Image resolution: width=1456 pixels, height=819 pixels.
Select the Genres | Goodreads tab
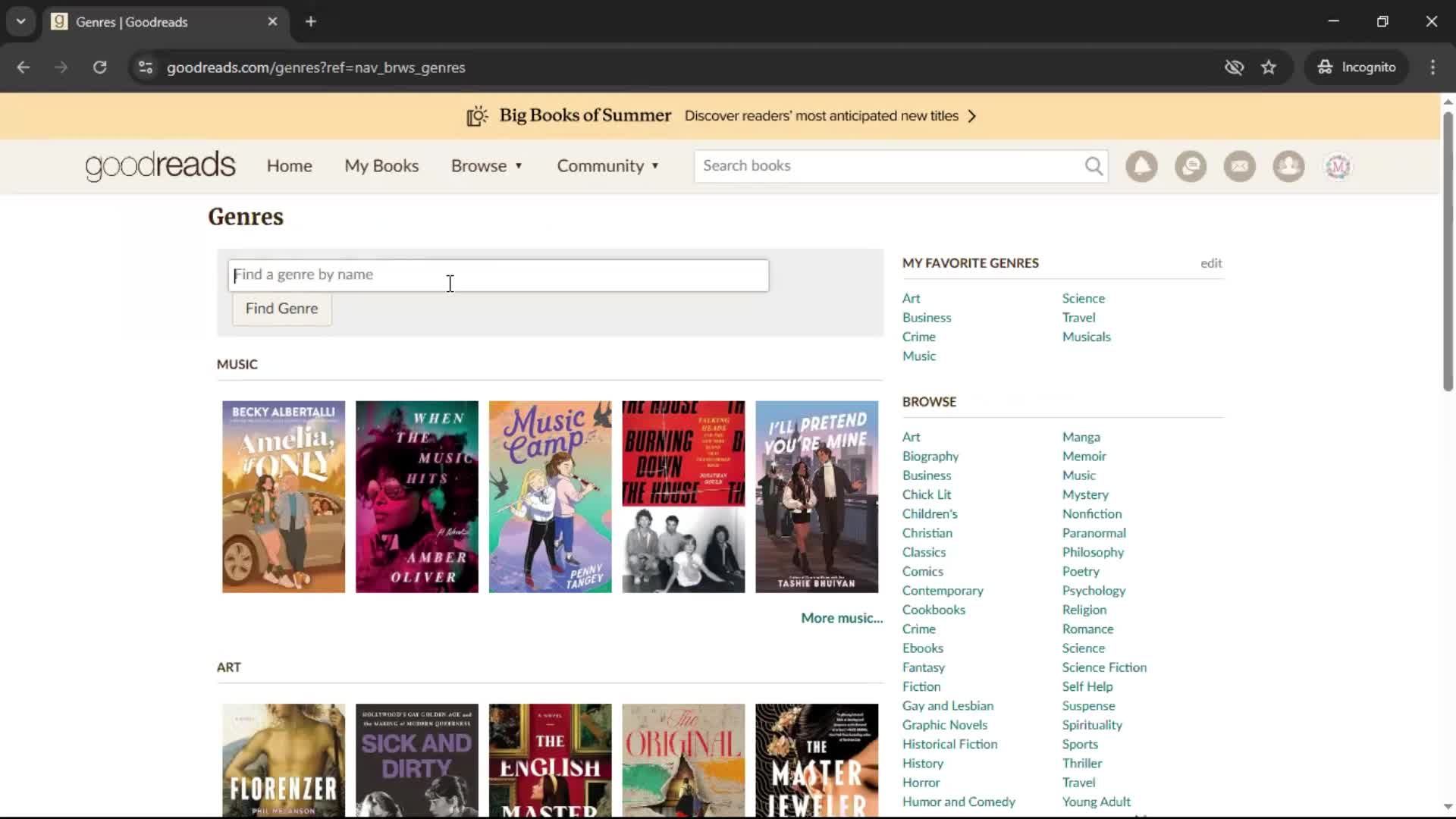(165, 22)
